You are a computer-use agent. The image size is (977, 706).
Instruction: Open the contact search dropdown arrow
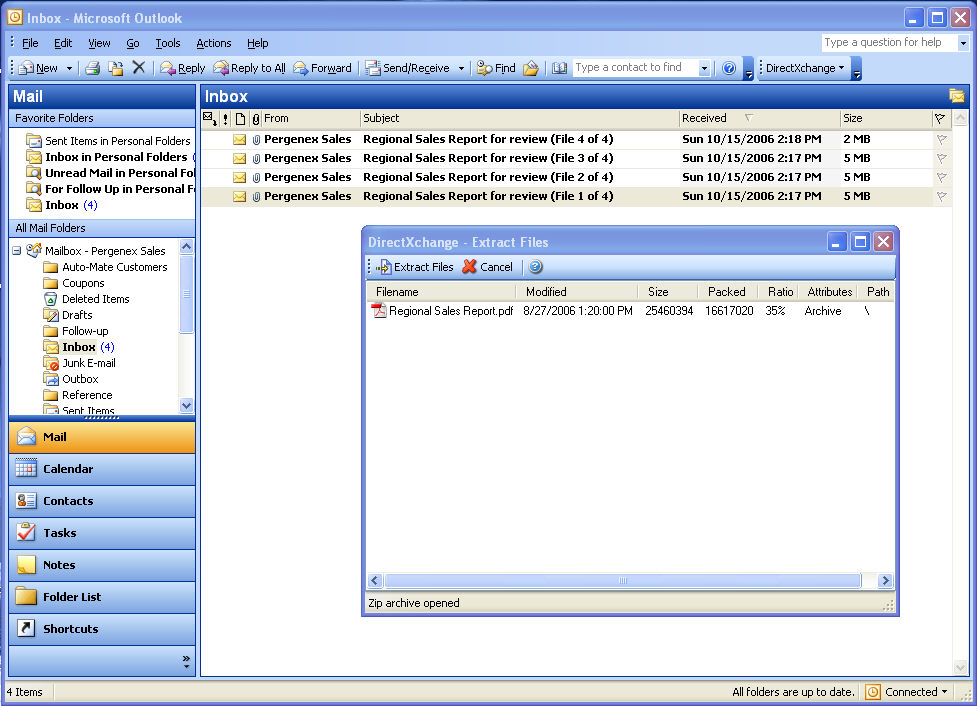(704, 68)
